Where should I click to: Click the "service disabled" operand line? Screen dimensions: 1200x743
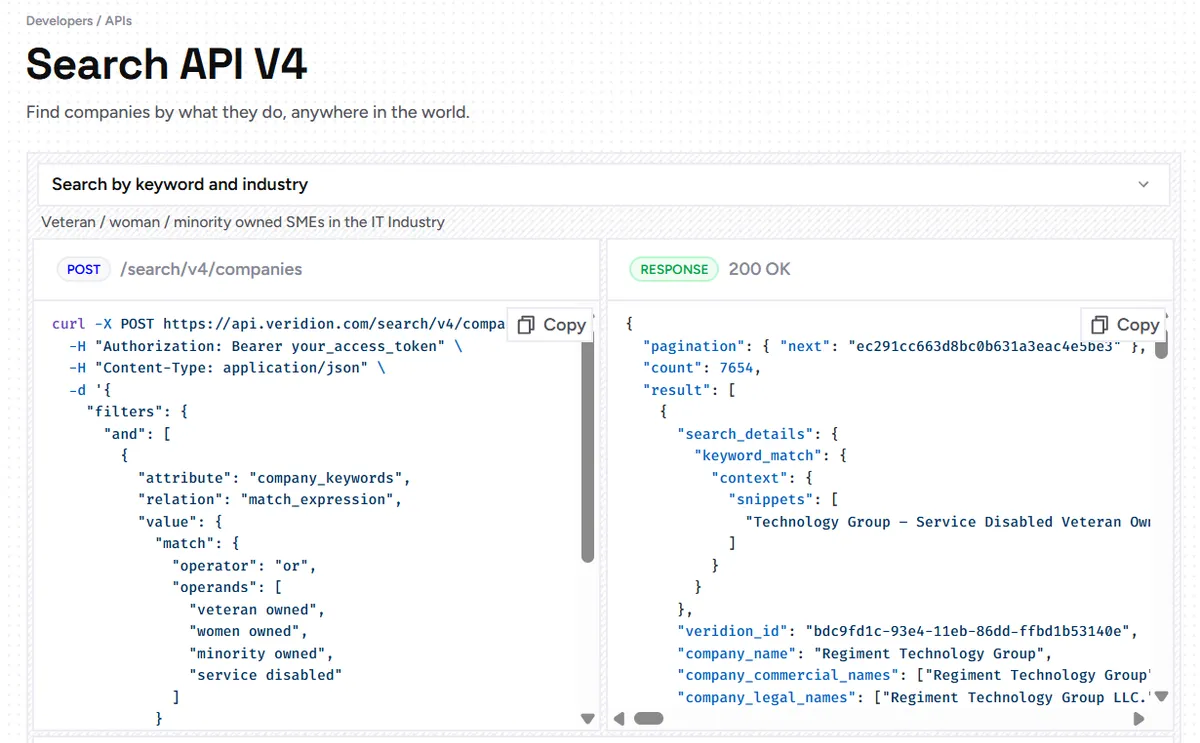pos(266,675)
